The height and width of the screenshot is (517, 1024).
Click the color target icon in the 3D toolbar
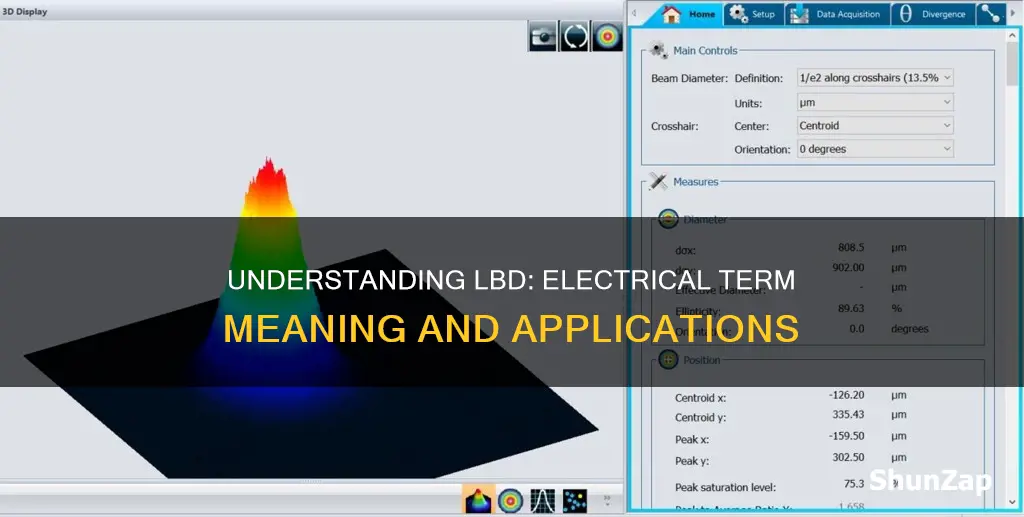click(607, 37)
